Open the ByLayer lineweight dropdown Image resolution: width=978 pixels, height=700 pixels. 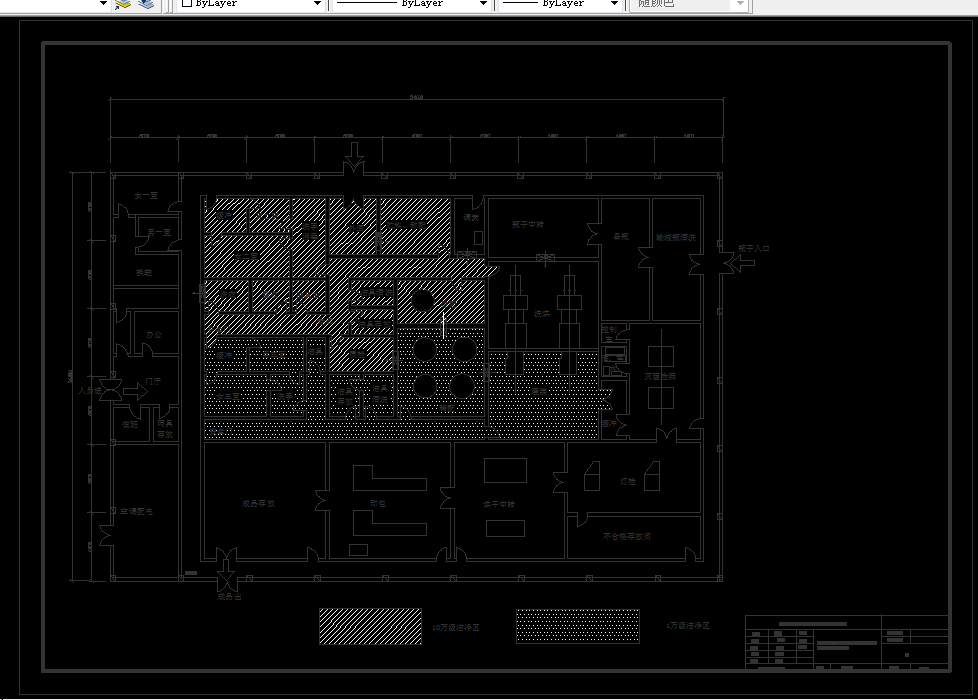point(560,4)
